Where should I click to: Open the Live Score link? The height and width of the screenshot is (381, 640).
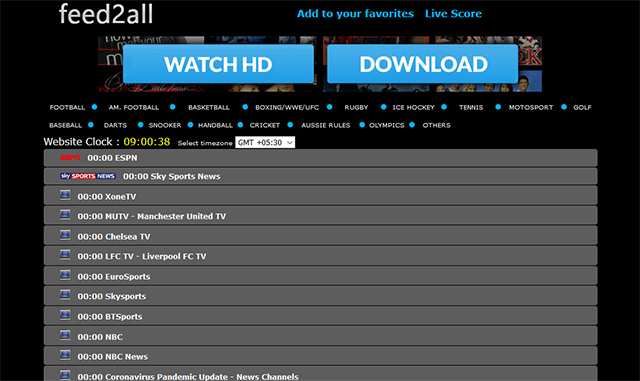[453, 14]
